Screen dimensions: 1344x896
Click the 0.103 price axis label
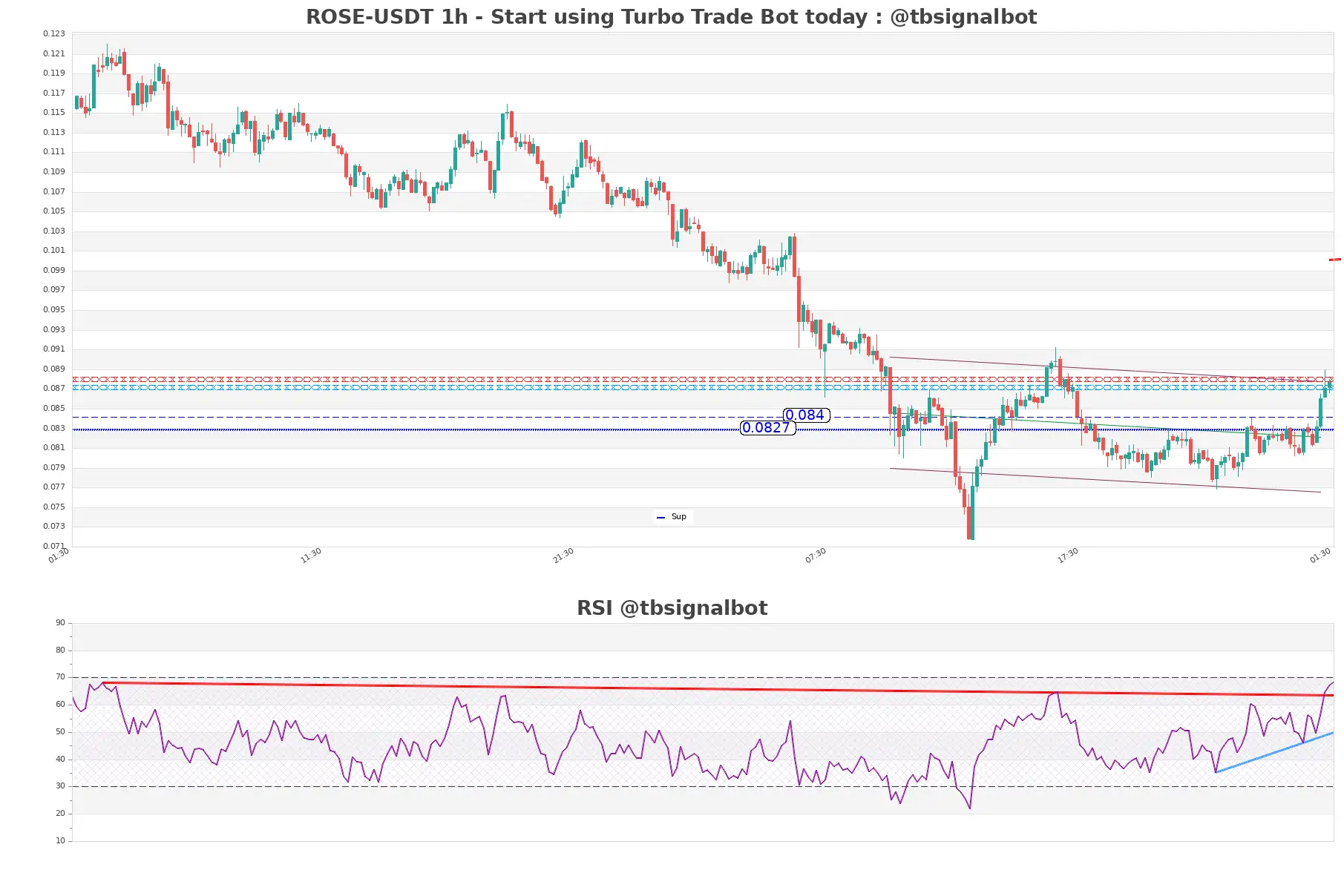coord(53,231)
